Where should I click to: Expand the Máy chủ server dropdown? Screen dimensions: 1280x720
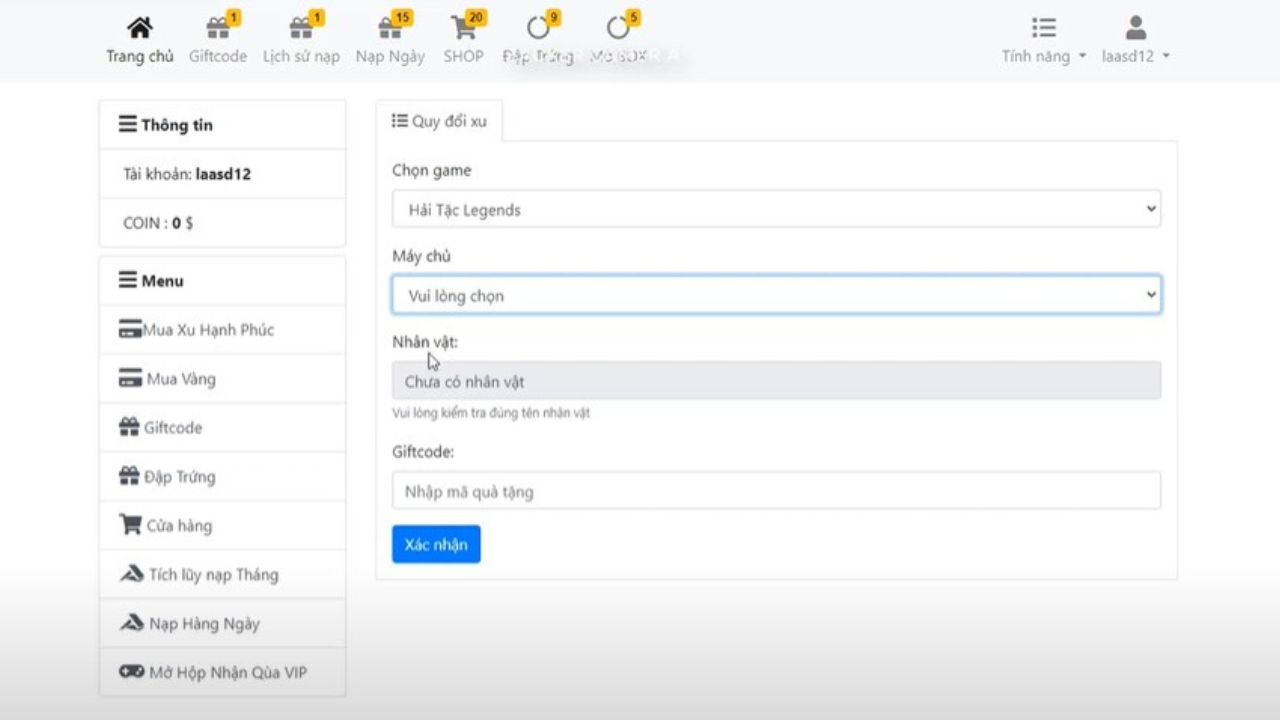click(776, 295)
